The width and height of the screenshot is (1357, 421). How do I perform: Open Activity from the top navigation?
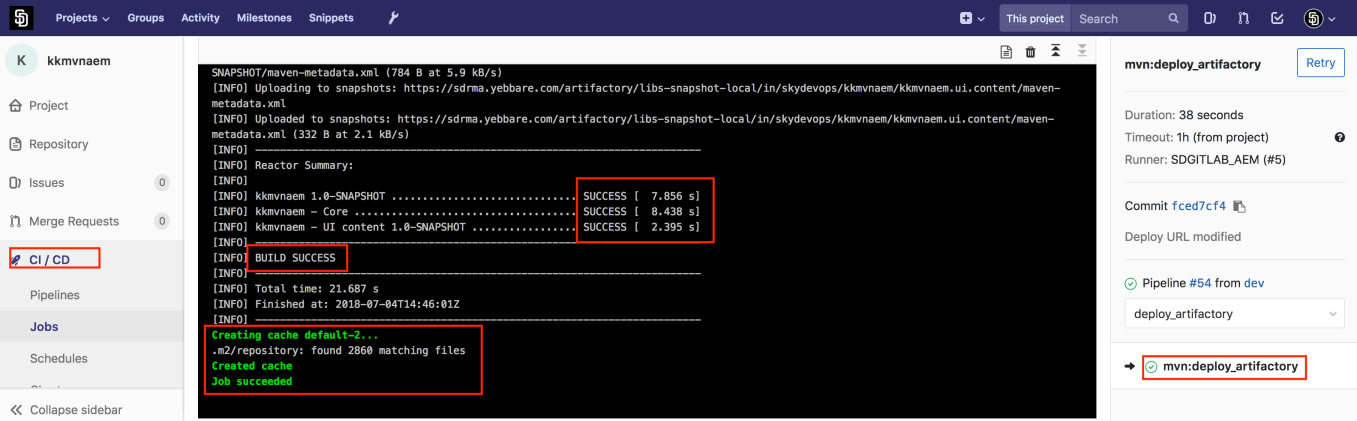click(x=201, y=18)
